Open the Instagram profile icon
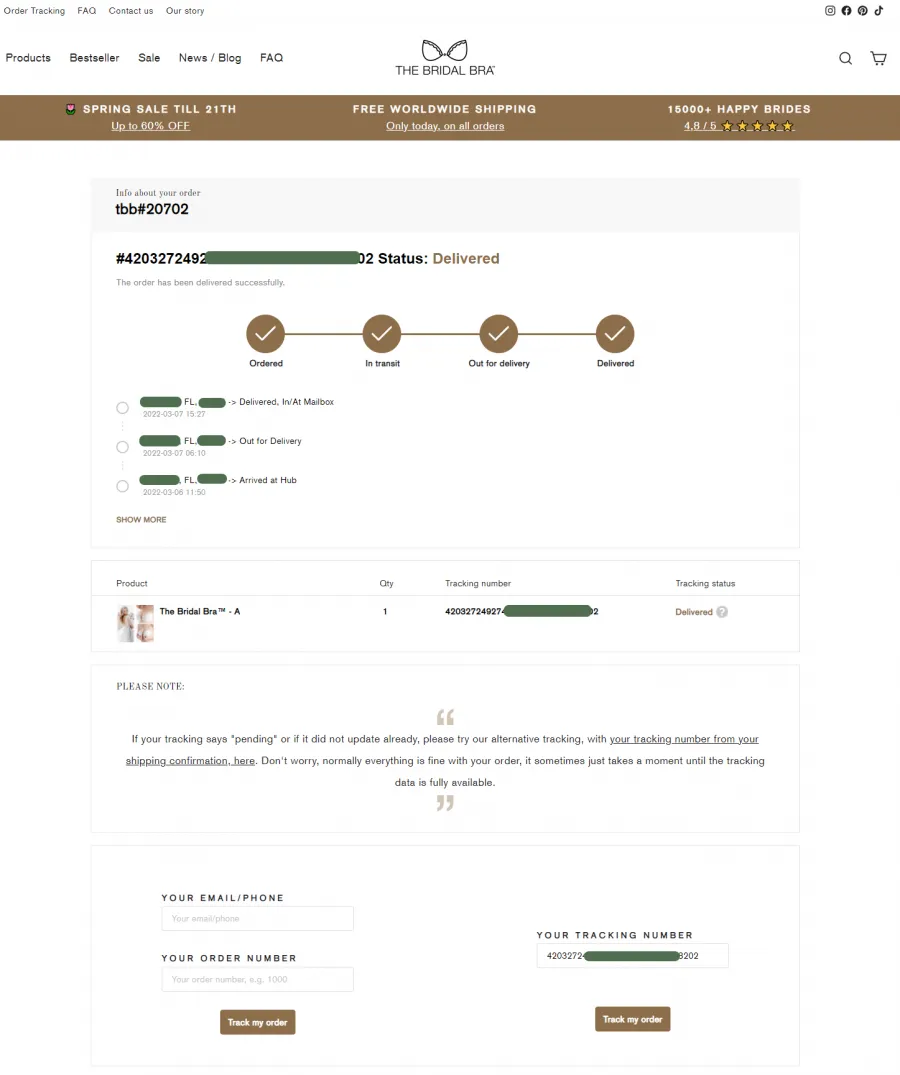 click(x=830, y=10)
